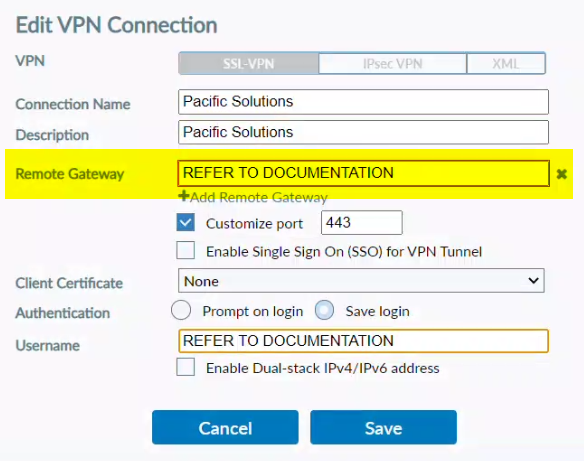This screenshot has width=584, height=461.
Task: Enable Single Sign On for VPN Tunnel
Action: click(185, 250)
